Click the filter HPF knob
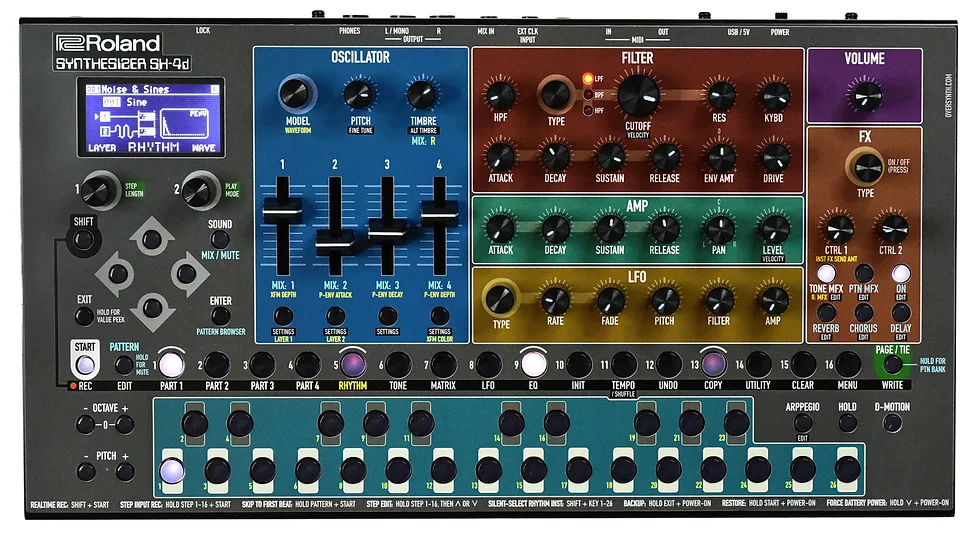The image size is (980, 535). (501, 95)
